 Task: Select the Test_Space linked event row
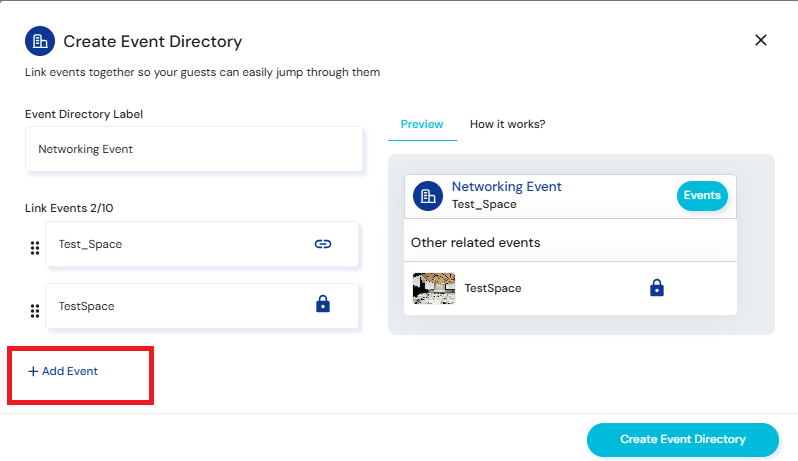point(180,244)
